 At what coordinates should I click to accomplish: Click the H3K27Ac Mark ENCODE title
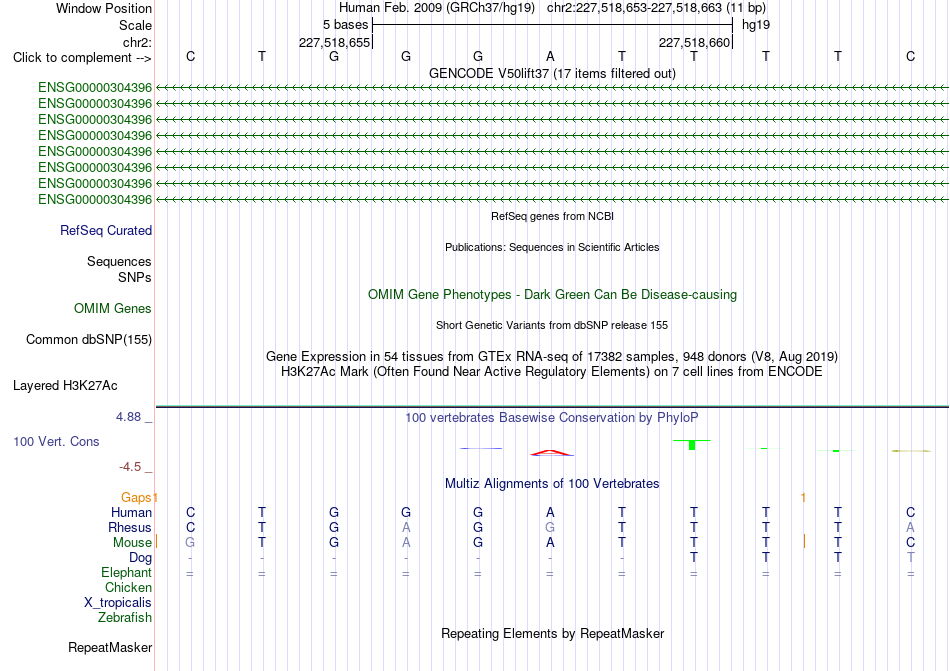click(x=552, y=372)
